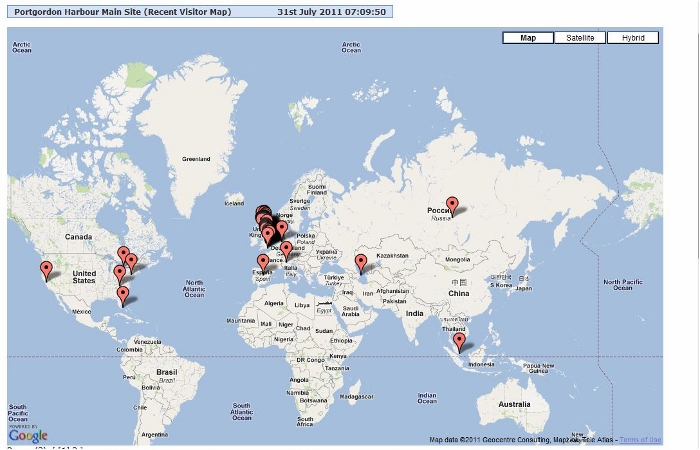This screenshot has height=450, width=700.
Task: Click the Libya label
Action: (x=302, y=305)
